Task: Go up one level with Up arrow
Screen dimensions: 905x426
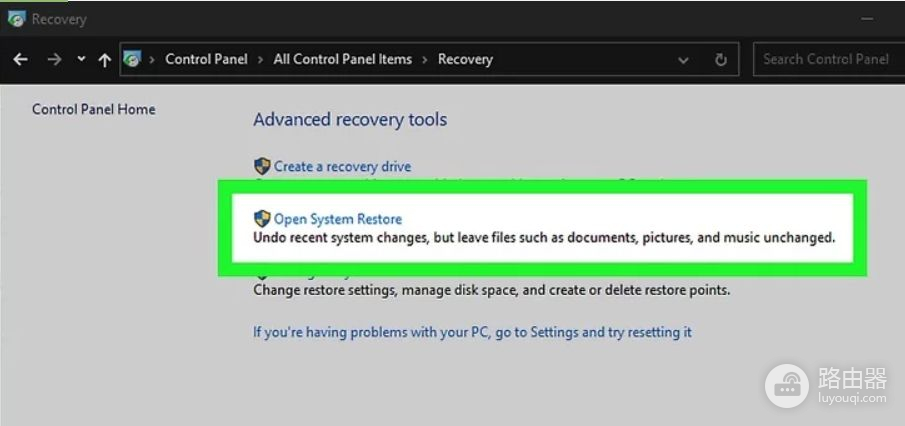Action: point(104,60)
